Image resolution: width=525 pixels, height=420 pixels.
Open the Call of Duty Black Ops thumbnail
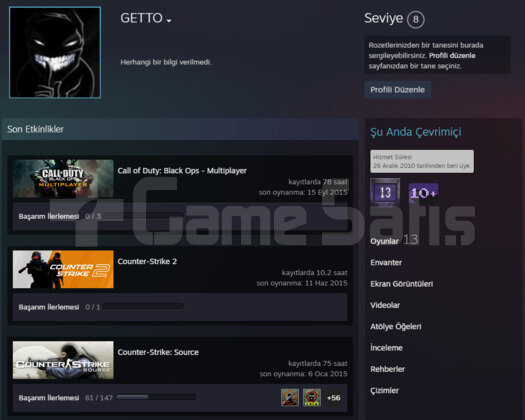click(63, 179)
